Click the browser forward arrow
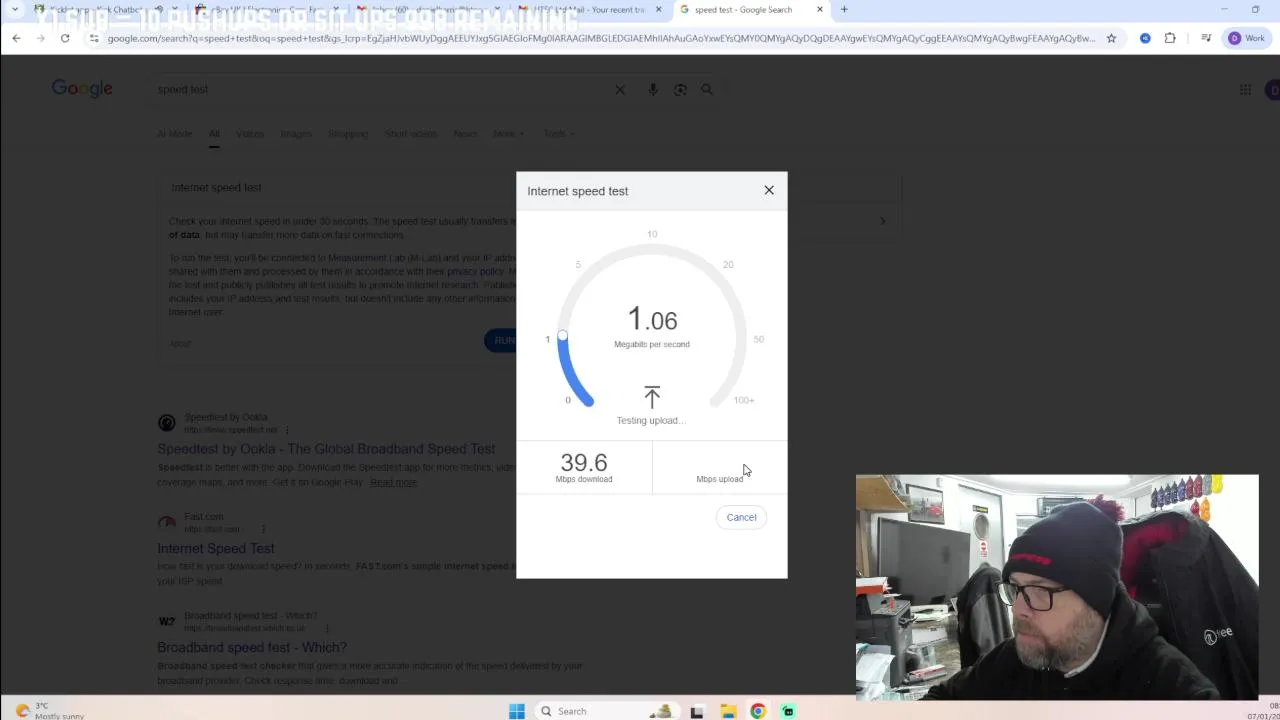1280x720 pixels. tap(40, 38)
